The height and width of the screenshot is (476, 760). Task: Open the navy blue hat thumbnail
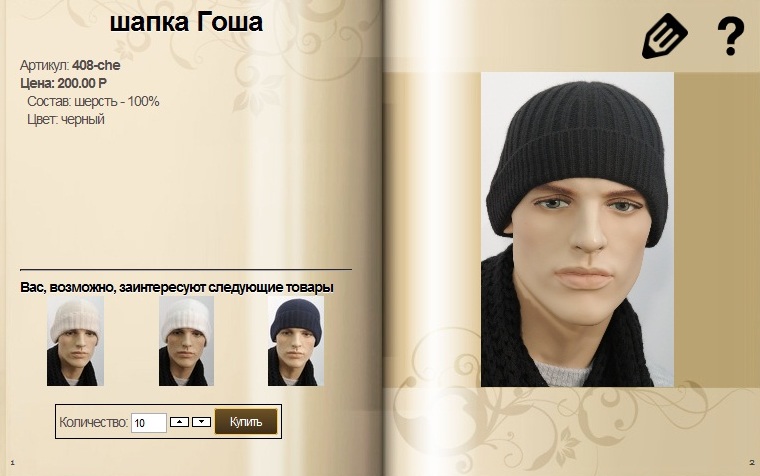pyautogui.click(x=296, y=341)
